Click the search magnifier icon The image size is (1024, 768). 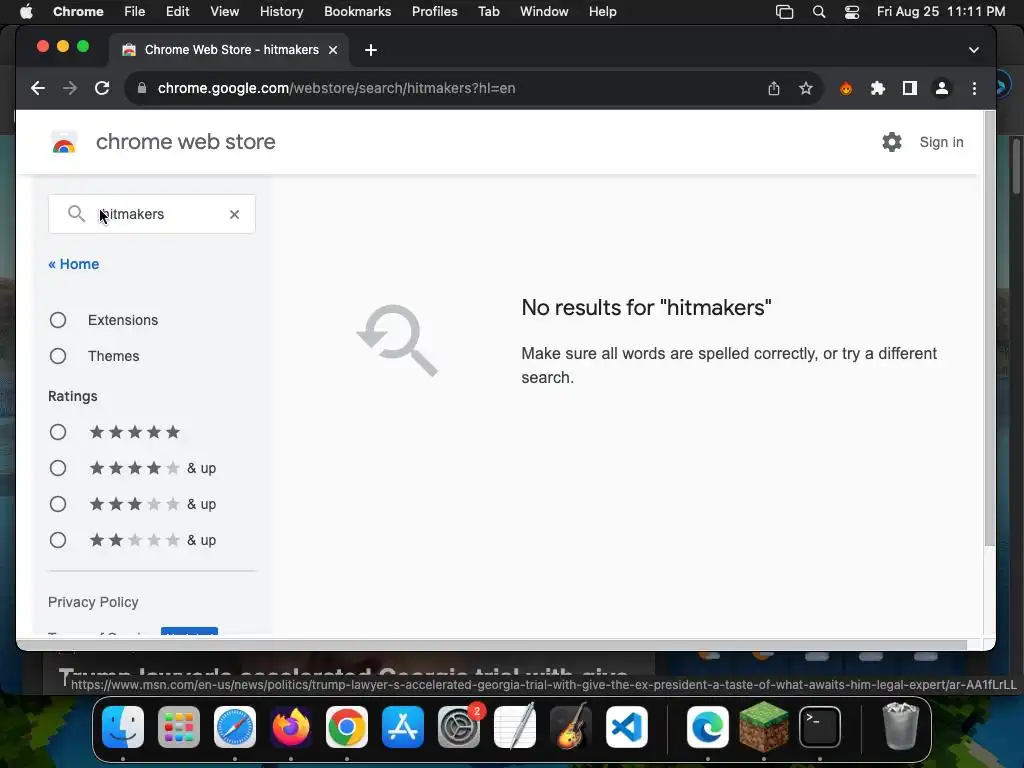76,214
